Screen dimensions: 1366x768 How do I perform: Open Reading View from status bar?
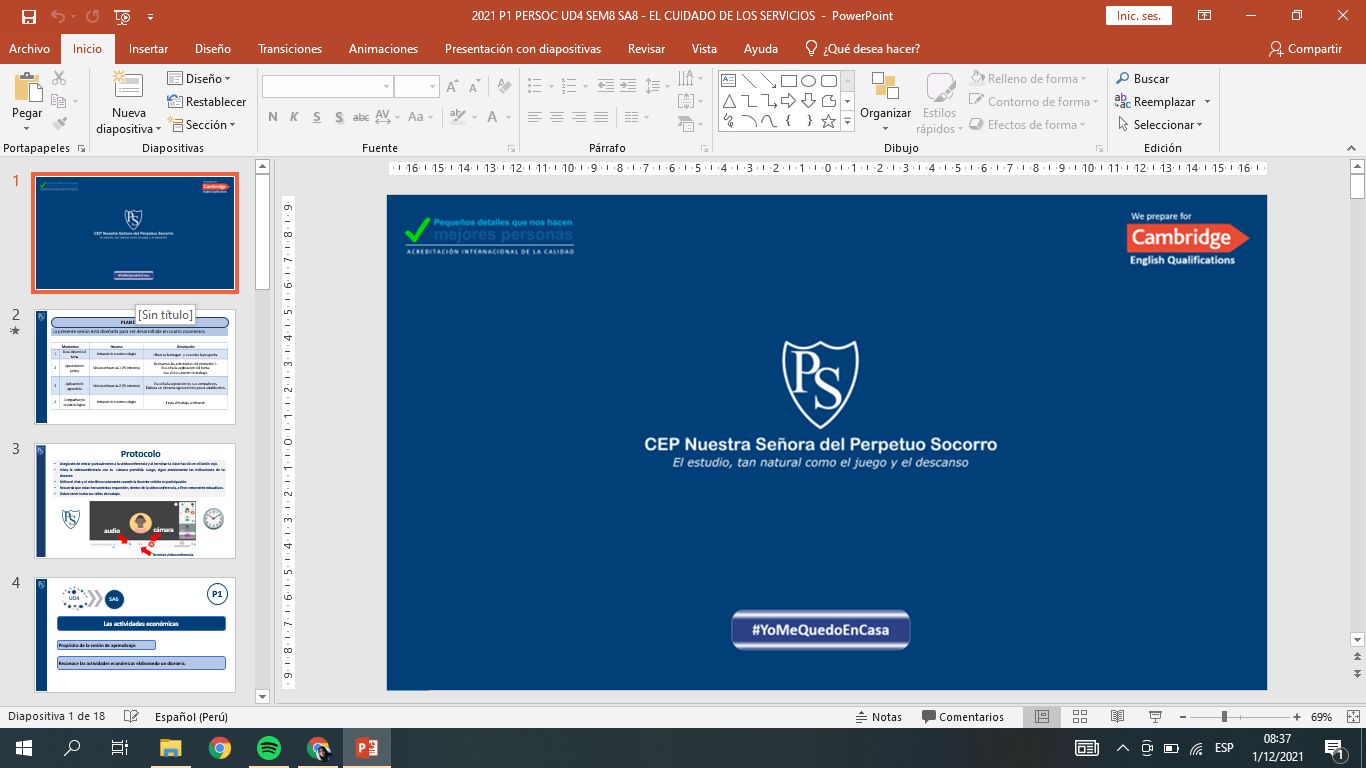[x=1118, y=717]
